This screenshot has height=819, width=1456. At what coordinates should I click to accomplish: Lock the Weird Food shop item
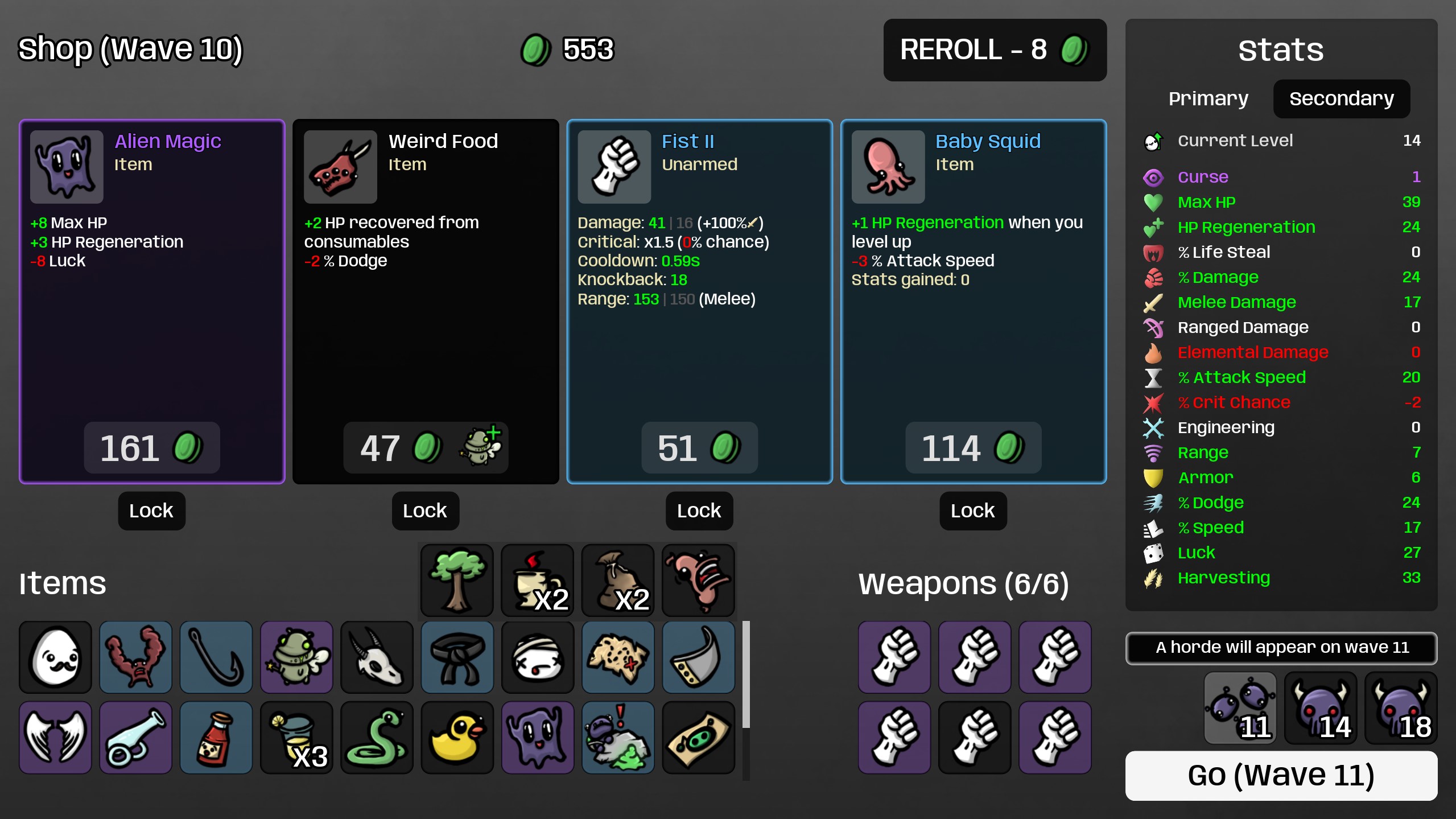[425, 511]
